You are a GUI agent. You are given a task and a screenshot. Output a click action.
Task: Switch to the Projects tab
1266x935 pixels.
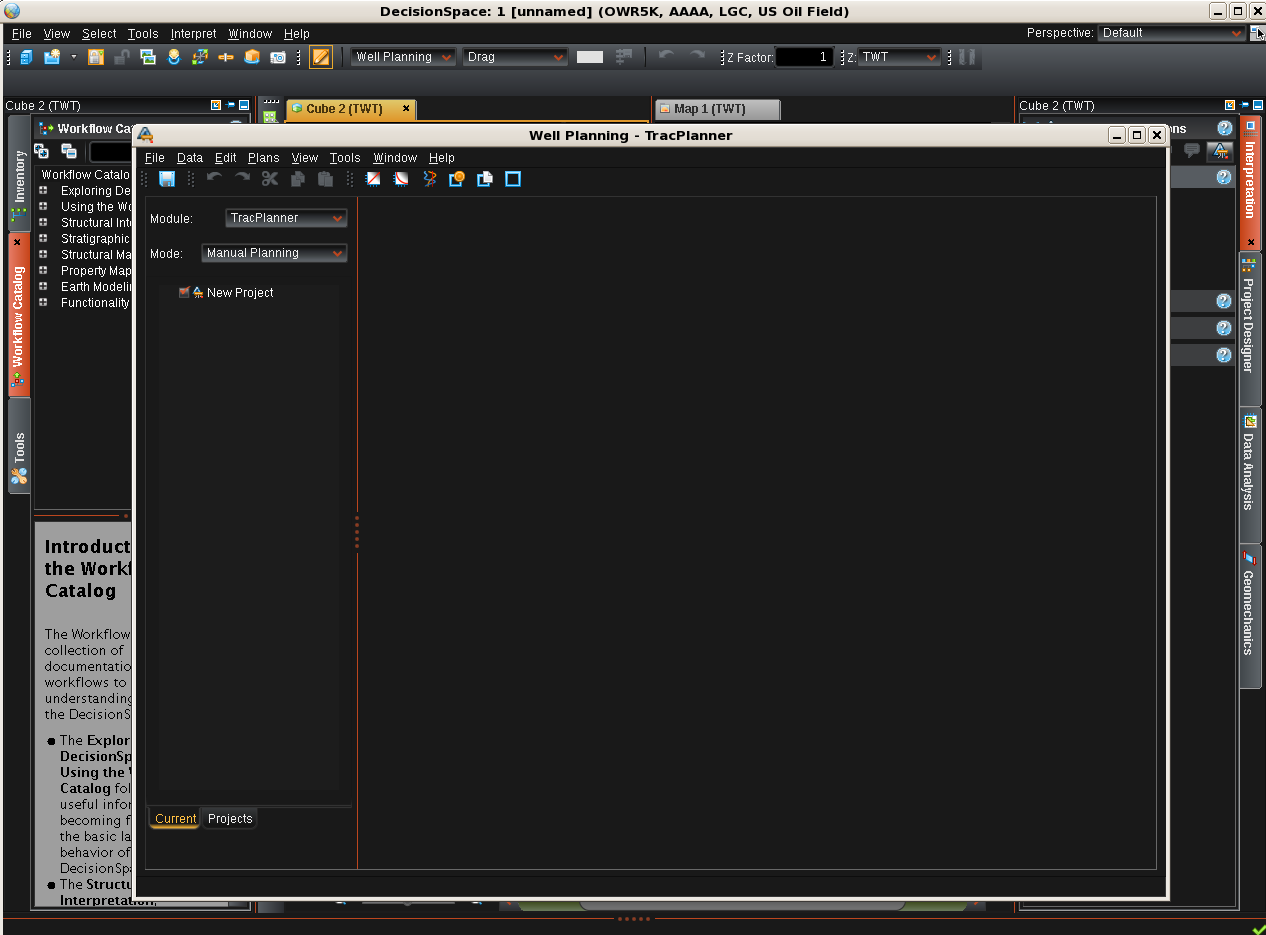click(230, 819)
